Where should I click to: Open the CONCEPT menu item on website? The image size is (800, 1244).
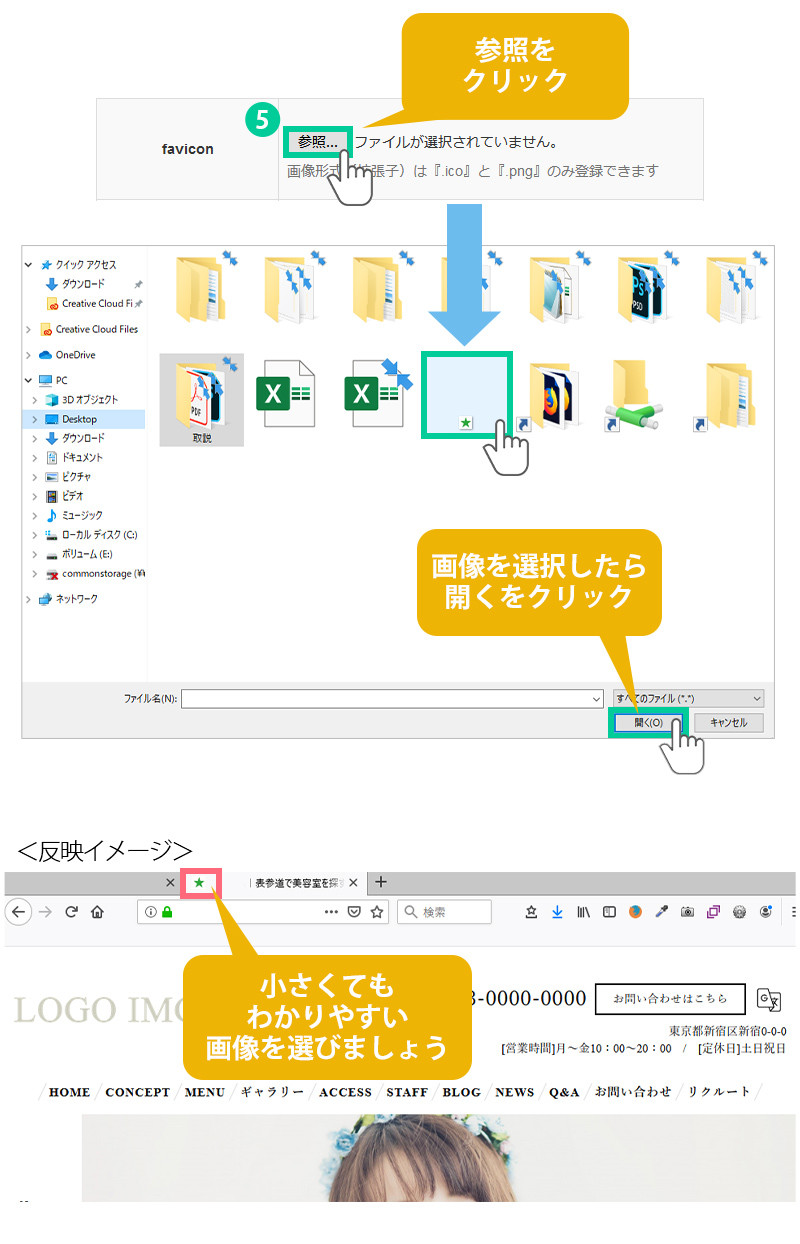point(137,1092)
